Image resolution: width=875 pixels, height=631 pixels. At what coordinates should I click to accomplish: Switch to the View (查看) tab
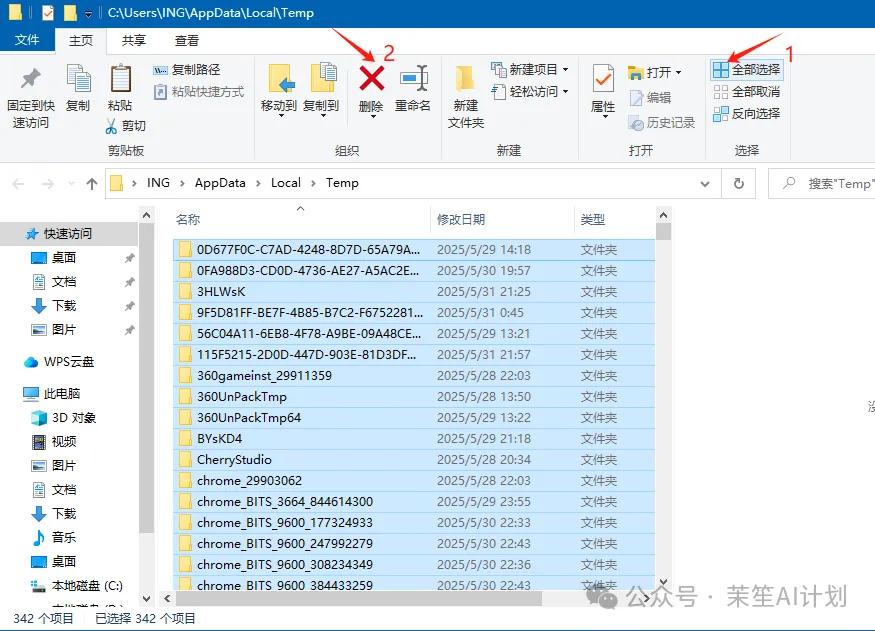pos(186,40)
